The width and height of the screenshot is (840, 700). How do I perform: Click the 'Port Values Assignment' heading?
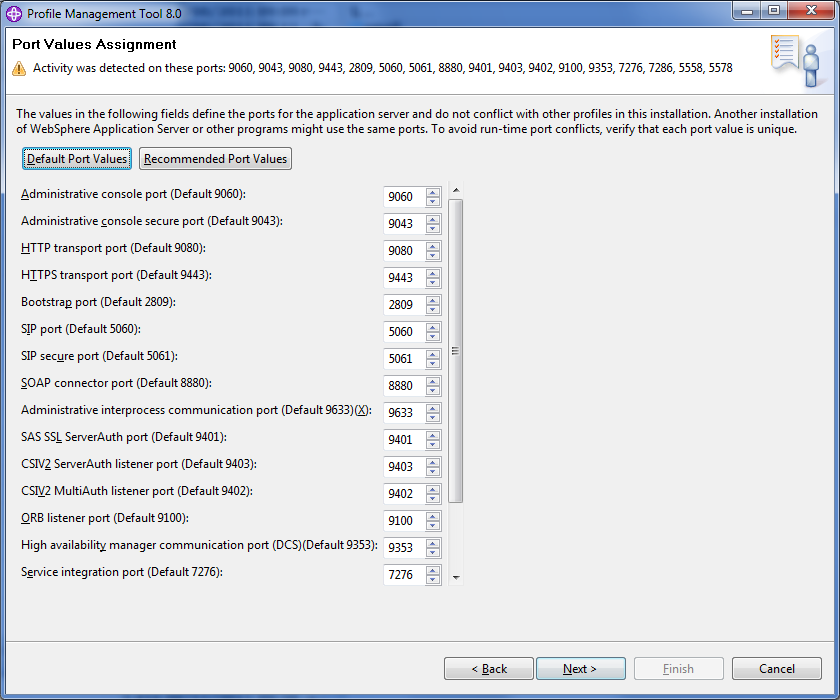pos(94,44)
